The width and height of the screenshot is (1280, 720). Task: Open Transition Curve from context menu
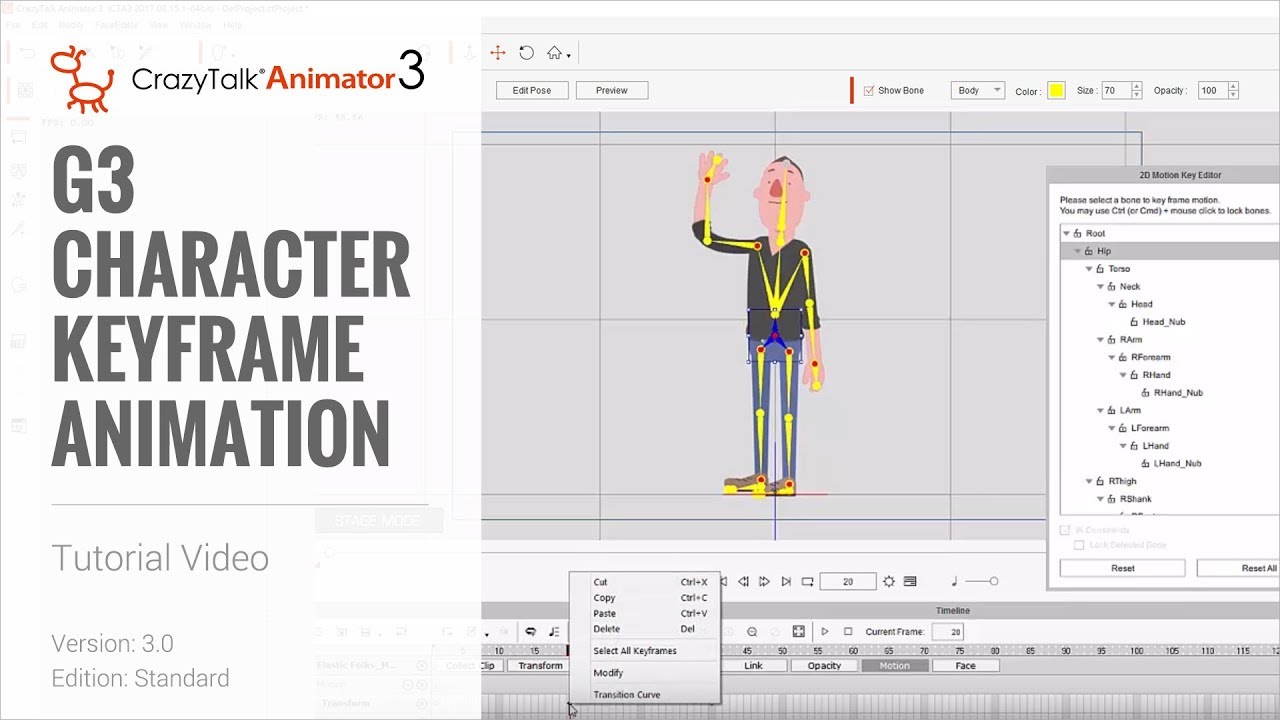[644, 695]
